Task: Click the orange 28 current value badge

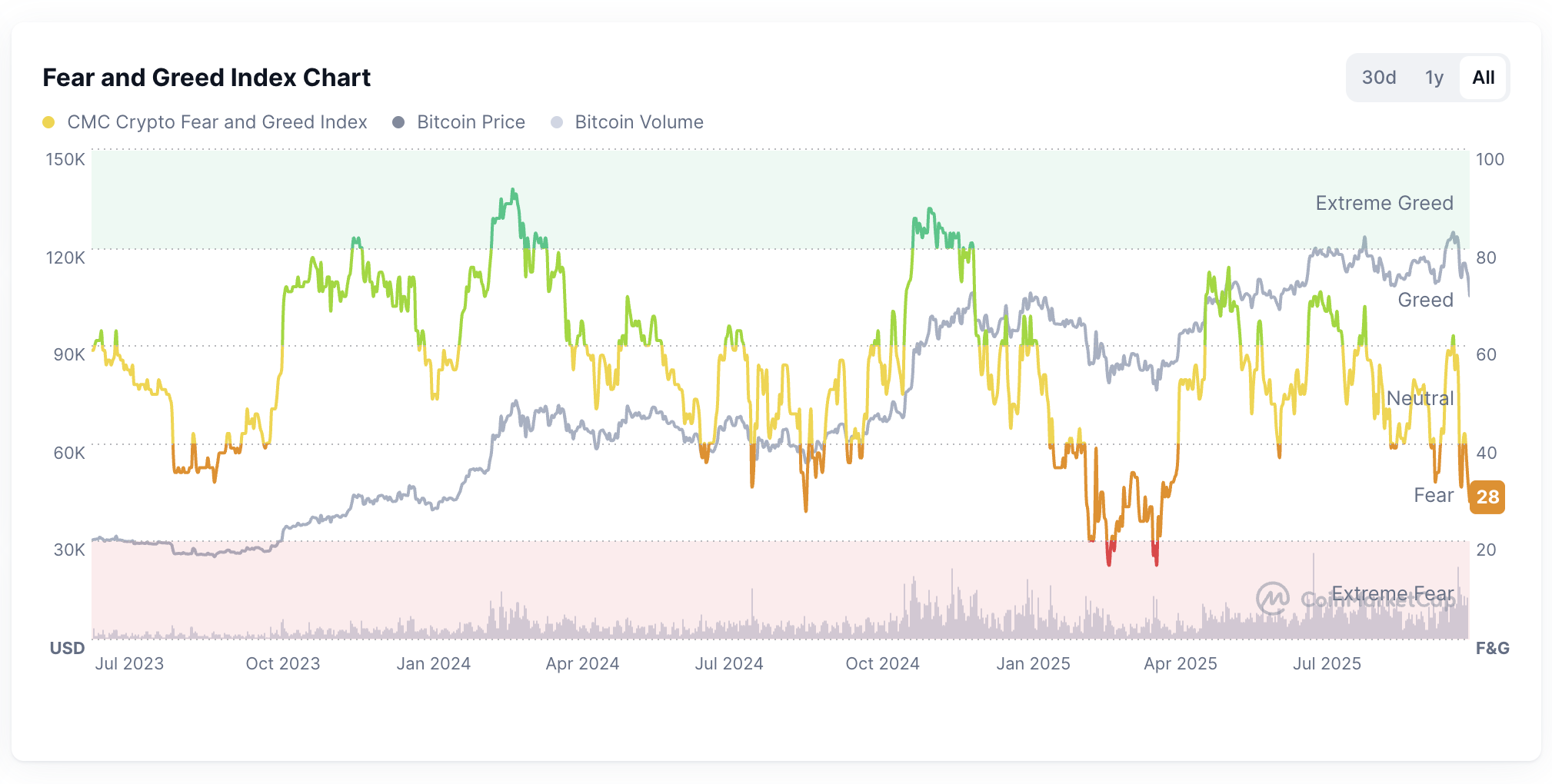Action: tap(1487, 497)
